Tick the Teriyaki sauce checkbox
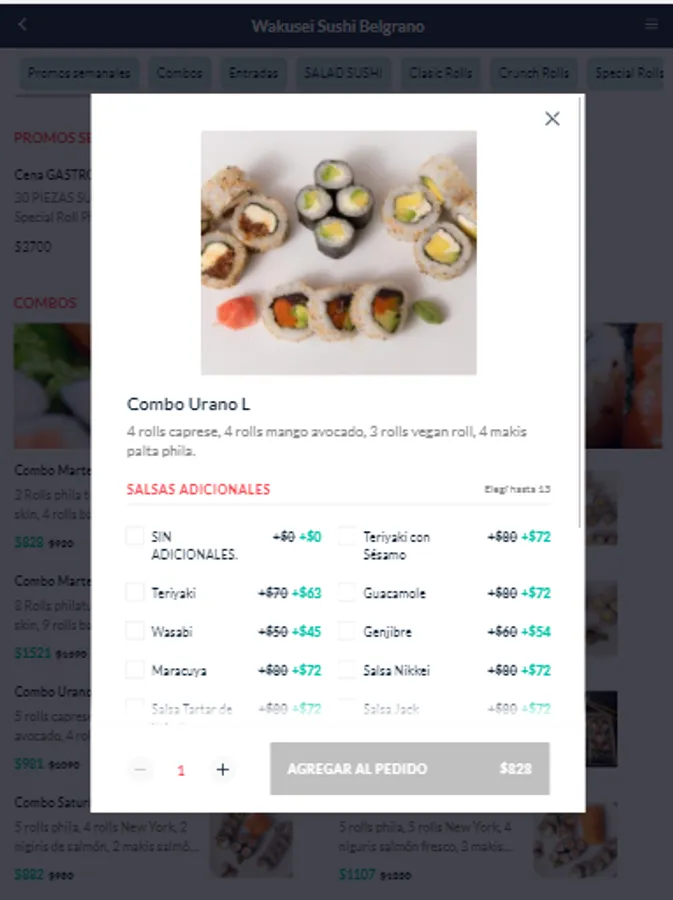The width and height of the screenshot is (673, 900). [x=135, y=592]
